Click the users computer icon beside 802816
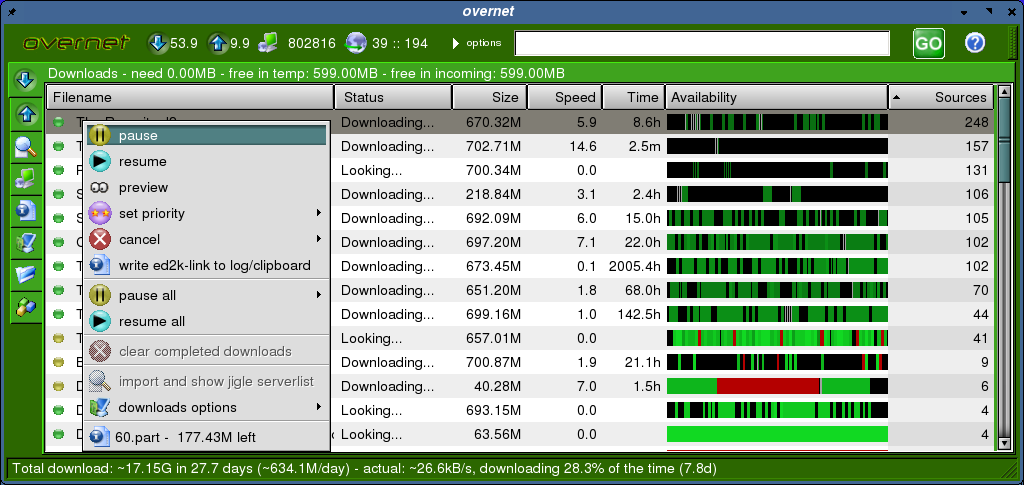The image size is (1024, 485). tap(269, 43)
